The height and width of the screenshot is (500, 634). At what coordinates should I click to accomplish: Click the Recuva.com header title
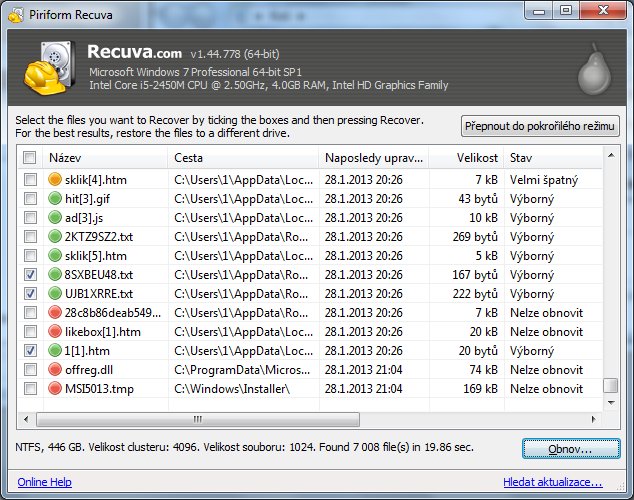(134, 52)
